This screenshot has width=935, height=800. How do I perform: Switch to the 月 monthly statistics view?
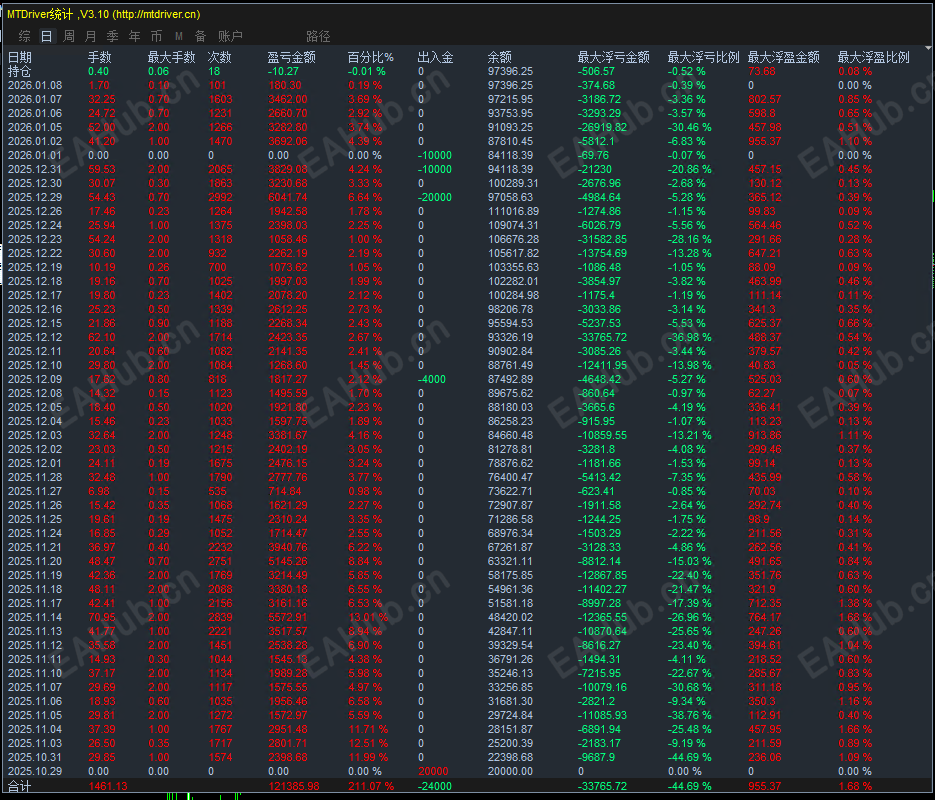91,36
